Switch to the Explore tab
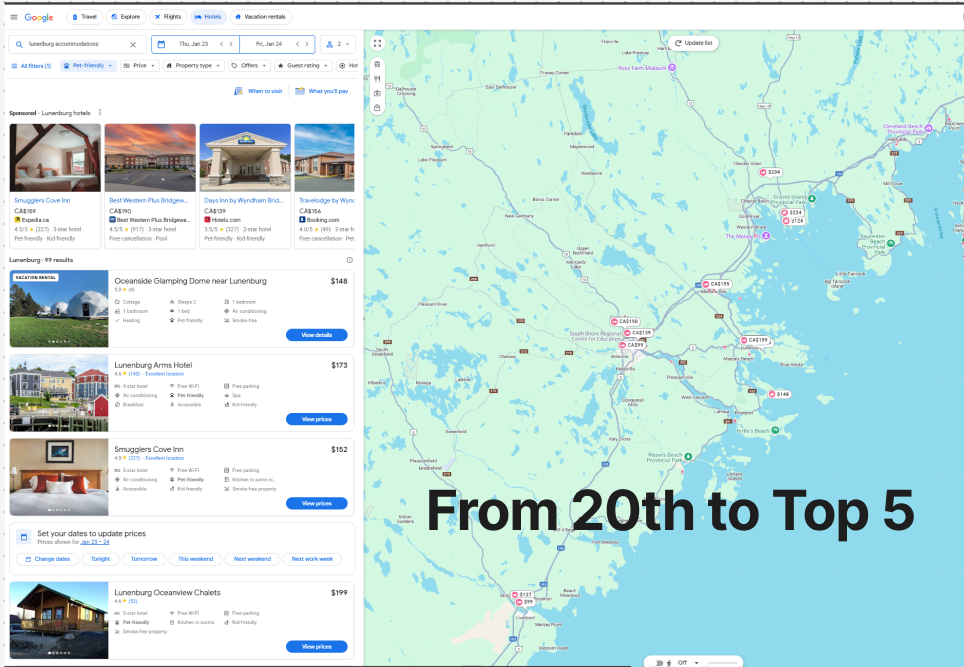 pyautogui.click(x=125, y=17)
